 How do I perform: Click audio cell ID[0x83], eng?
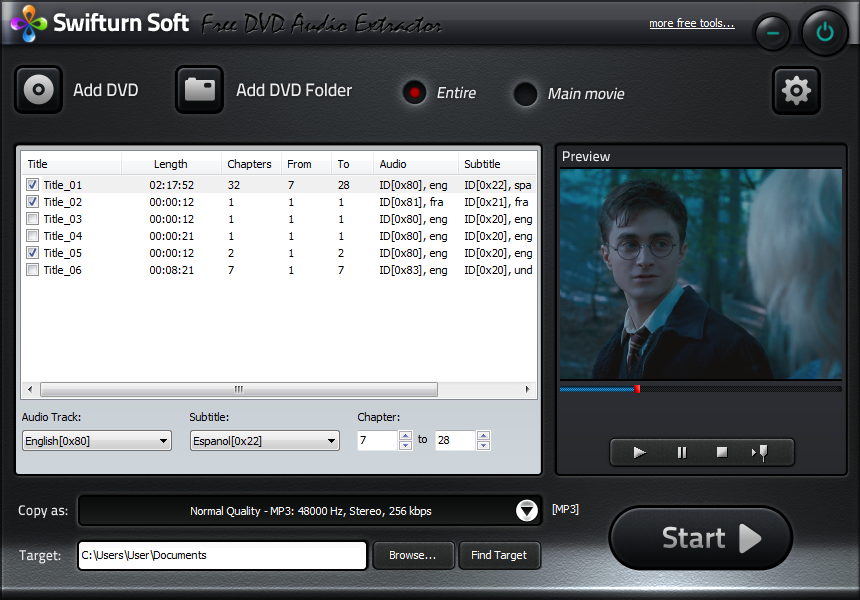click(x=413, y=270)
